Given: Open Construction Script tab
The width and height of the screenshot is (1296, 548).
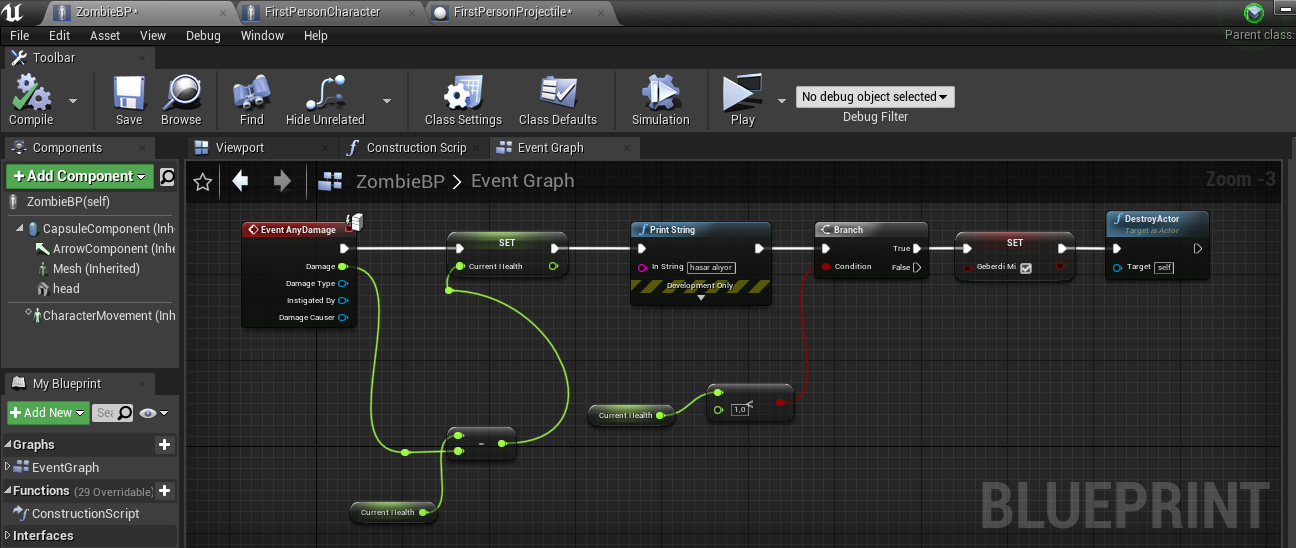Looking at the screenshot, I should point(416,147).
